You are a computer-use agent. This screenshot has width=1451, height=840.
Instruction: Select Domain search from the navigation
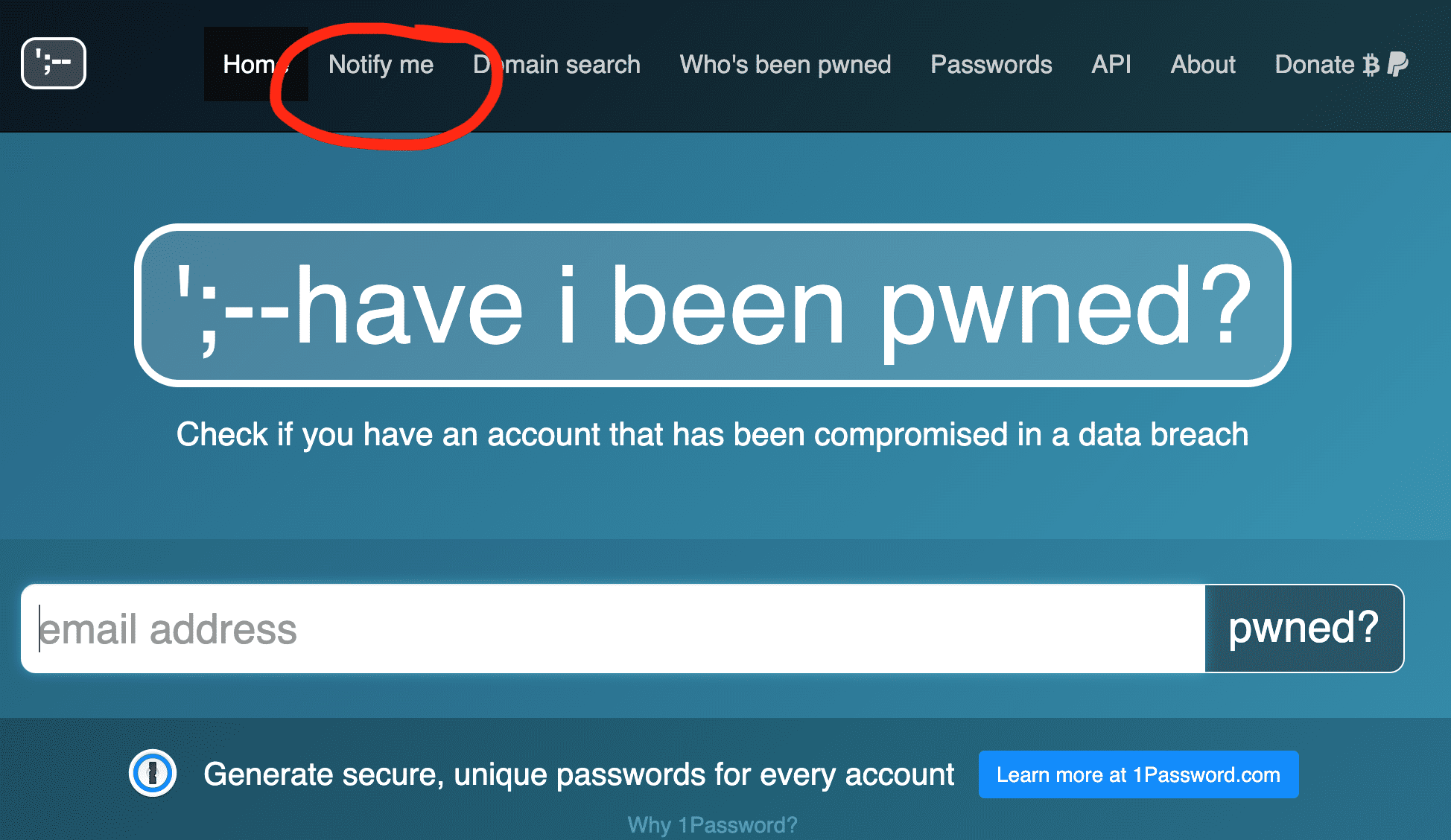pyautogui.click(x=556, y=65)
